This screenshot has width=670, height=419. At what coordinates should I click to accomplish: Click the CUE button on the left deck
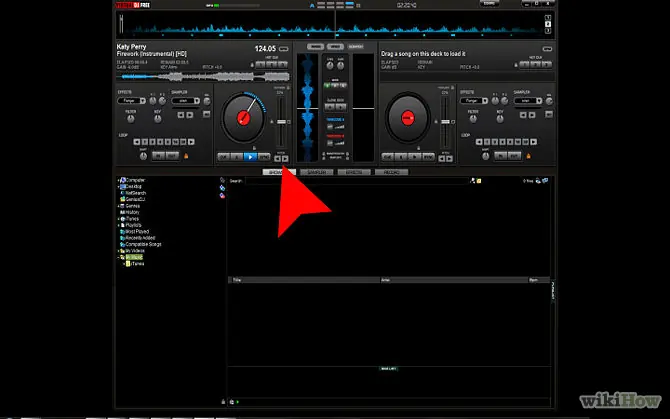(x=223, y=157)
